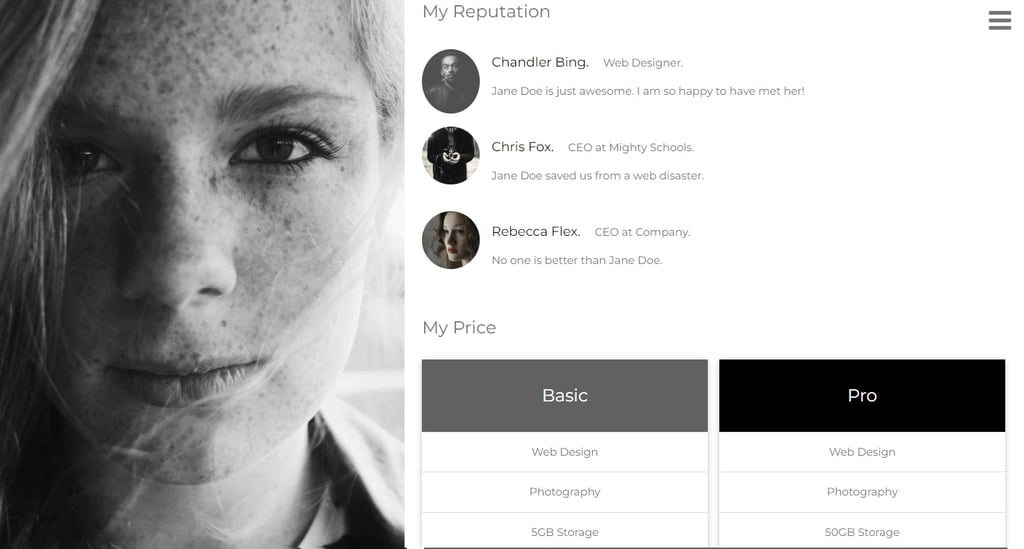1024x549 pixels.
Task: Click the My Price heading
Action: click(x=459, y=328)
